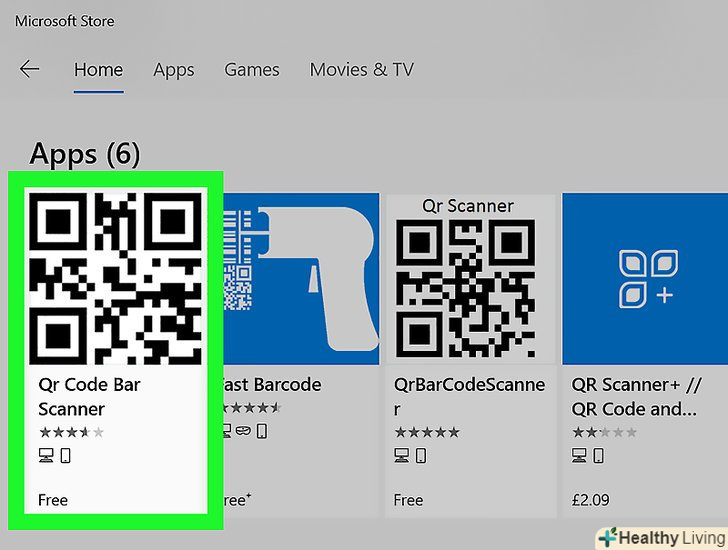The image size is (728, 550).
Task: Click mobile device icon under QrBarCodeScanner
Action: (x=421, y=455)
